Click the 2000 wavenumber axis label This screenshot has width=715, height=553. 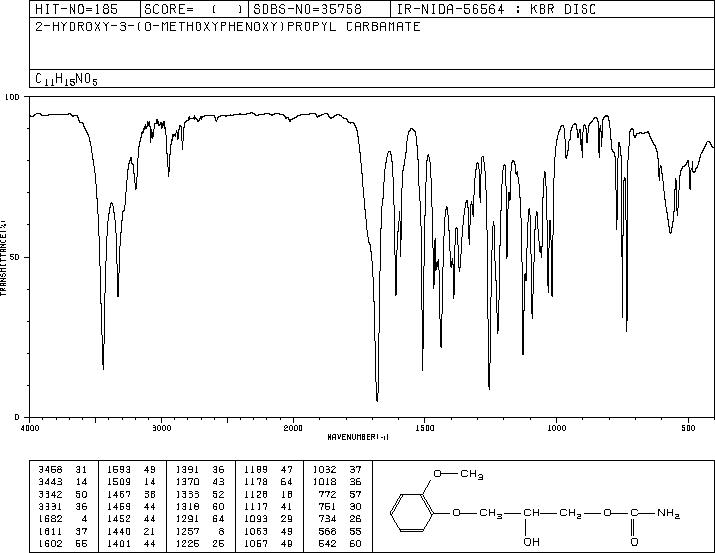(x=293, y=428)
